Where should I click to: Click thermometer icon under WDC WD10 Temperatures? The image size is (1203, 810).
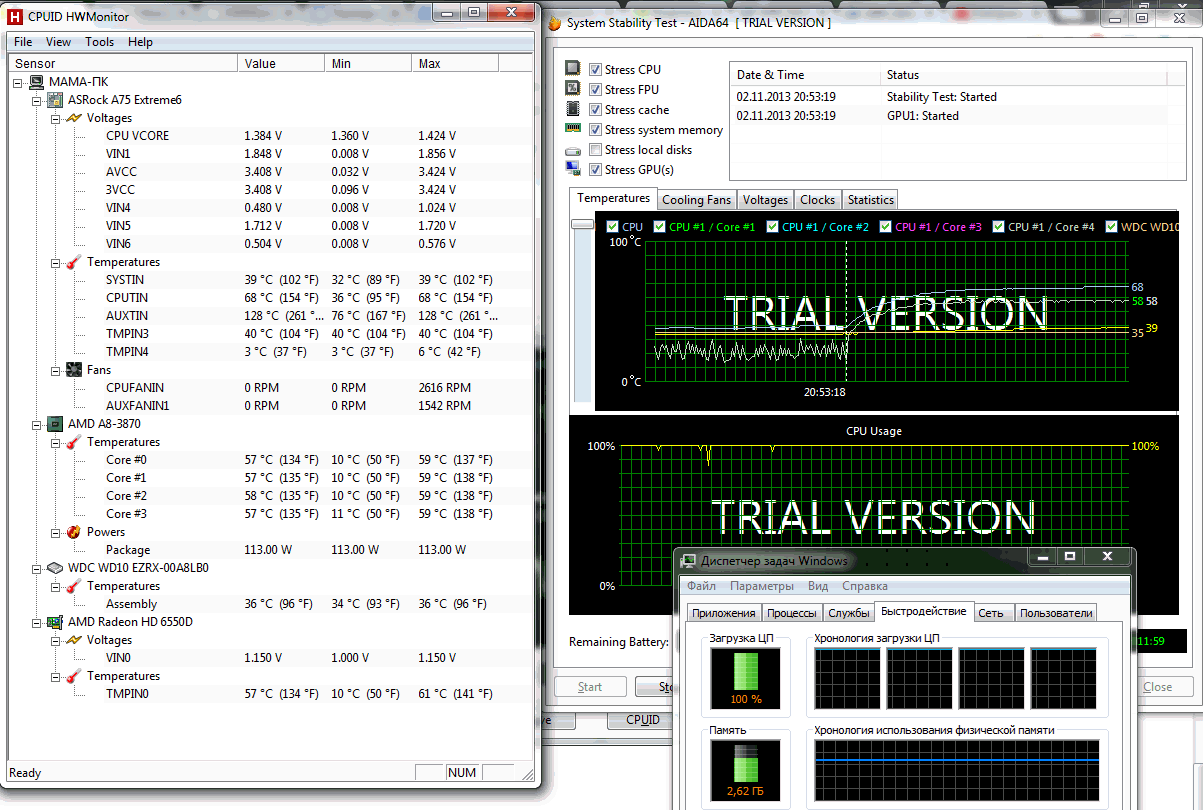74,586
